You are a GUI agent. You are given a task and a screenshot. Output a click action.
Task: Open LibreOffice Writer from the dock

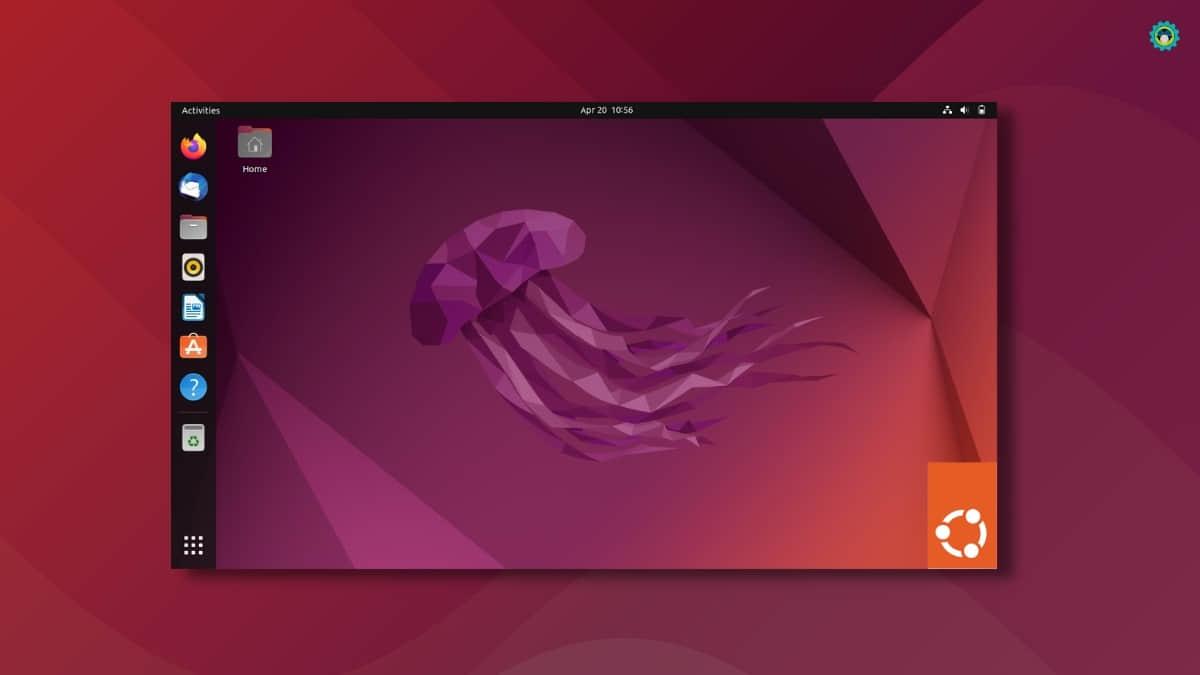(x=193, y=307)
